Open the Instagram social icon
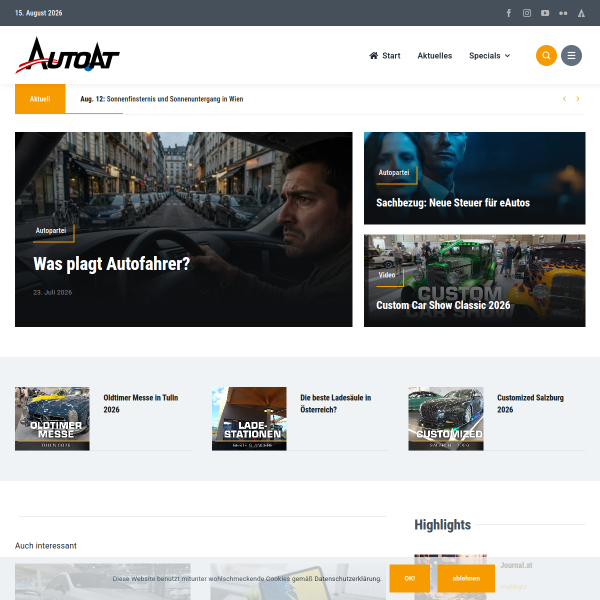600x600 pixels. pyautogui.click(x=527, y=13)
